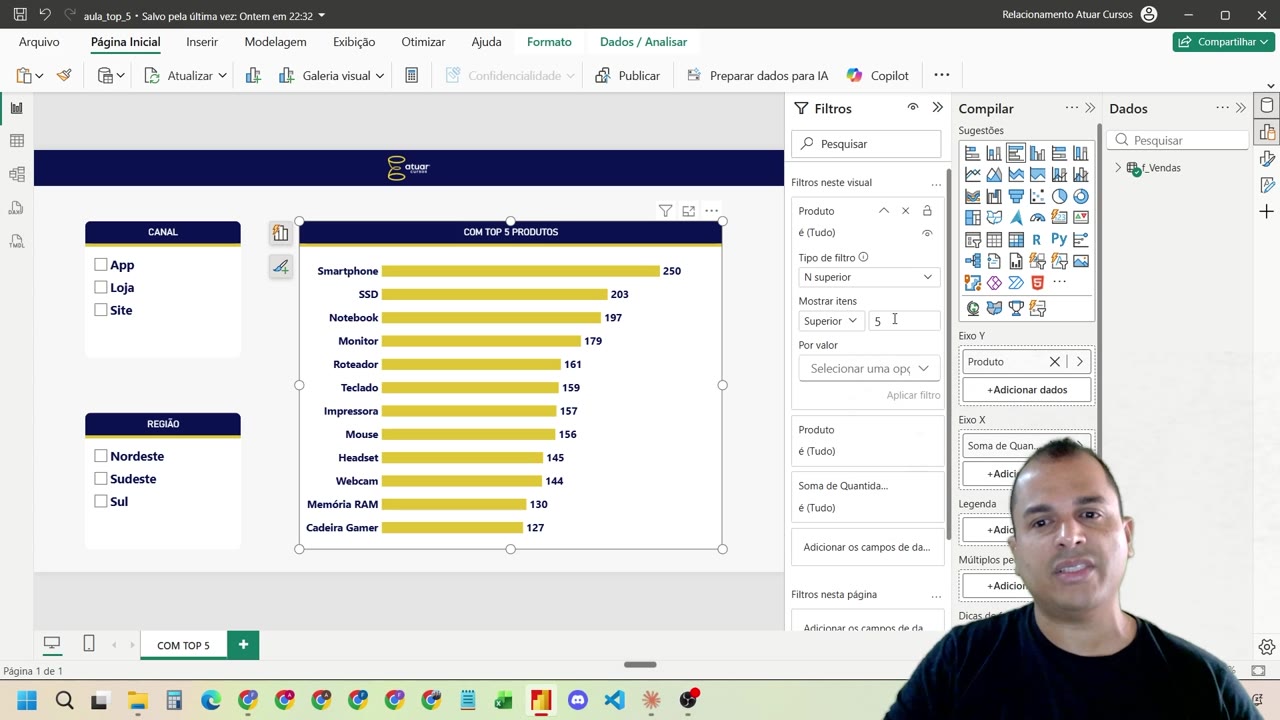Open the Tipo de filtro dropdown
The width and height of the screenshot is (1280, 720).
click(868, 277)
